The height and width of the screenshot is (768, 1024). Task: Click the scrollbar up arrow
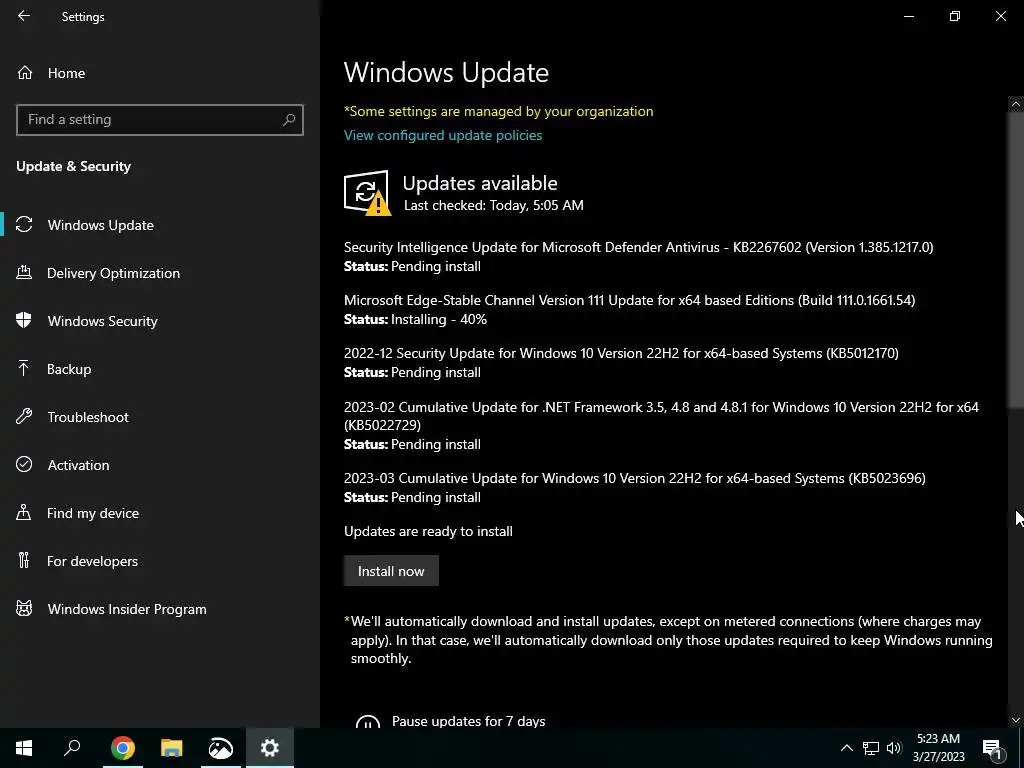[1016, 104]
